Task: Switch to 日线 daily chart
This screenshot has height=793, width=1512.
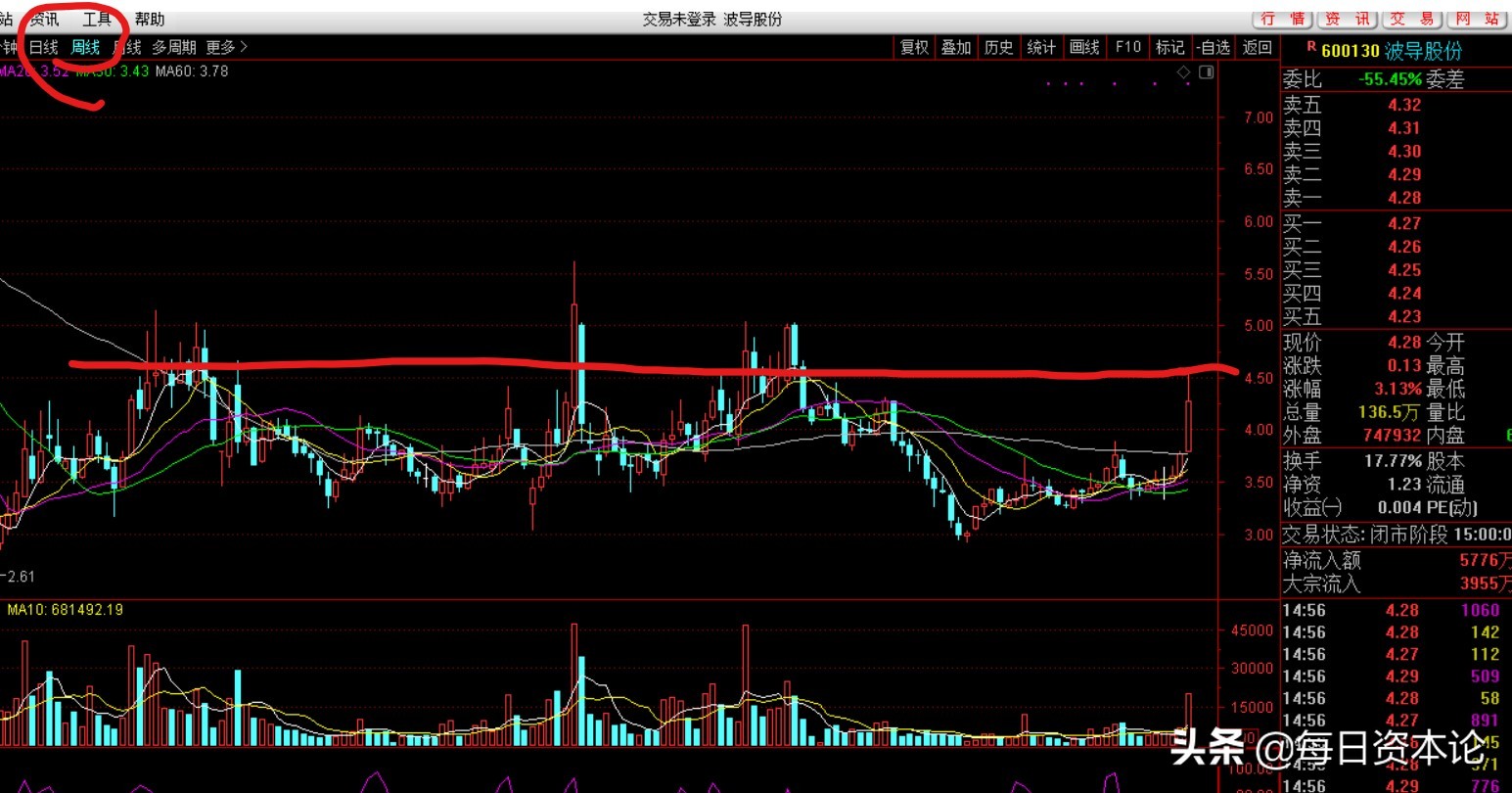Action: pos(44,47)
